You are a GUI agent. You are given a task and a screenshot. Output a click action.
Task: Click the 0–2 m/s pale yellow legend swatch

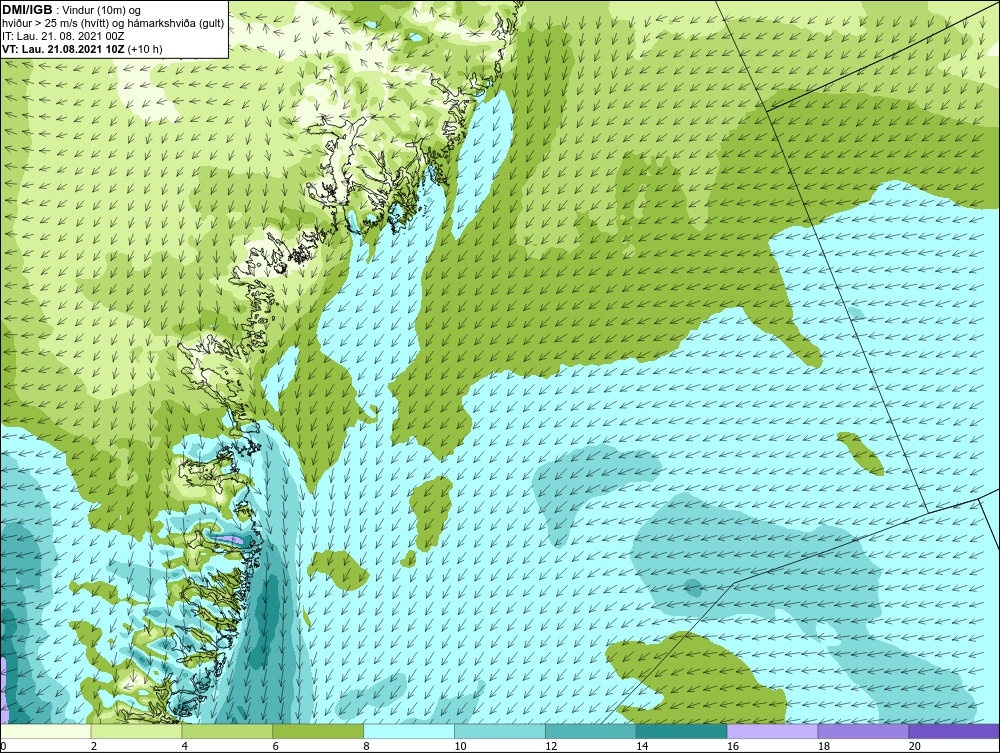click(46, 731)
